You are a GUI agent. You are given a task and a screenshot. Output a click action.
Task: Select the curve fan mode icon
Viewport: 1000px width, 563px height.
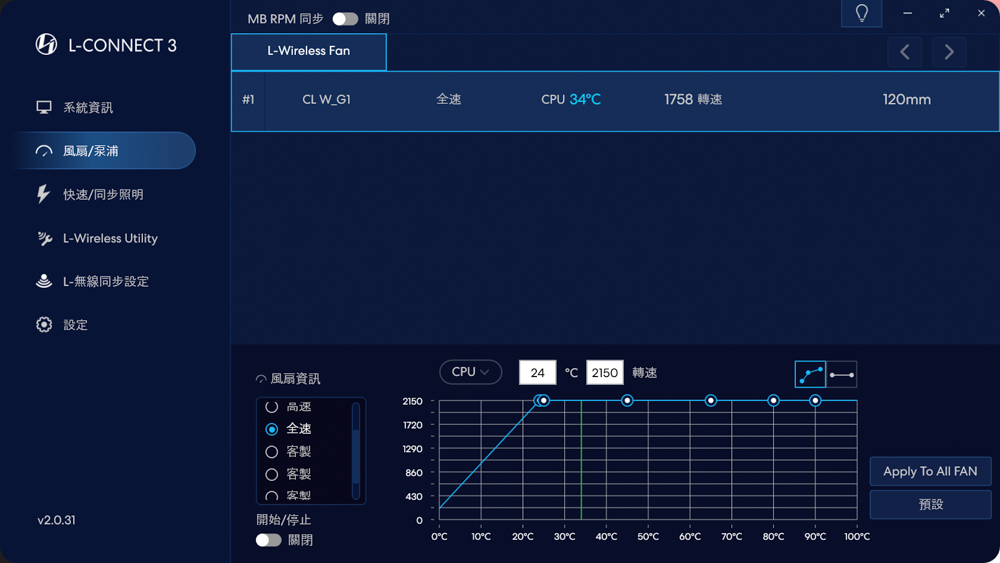[811, 374]
